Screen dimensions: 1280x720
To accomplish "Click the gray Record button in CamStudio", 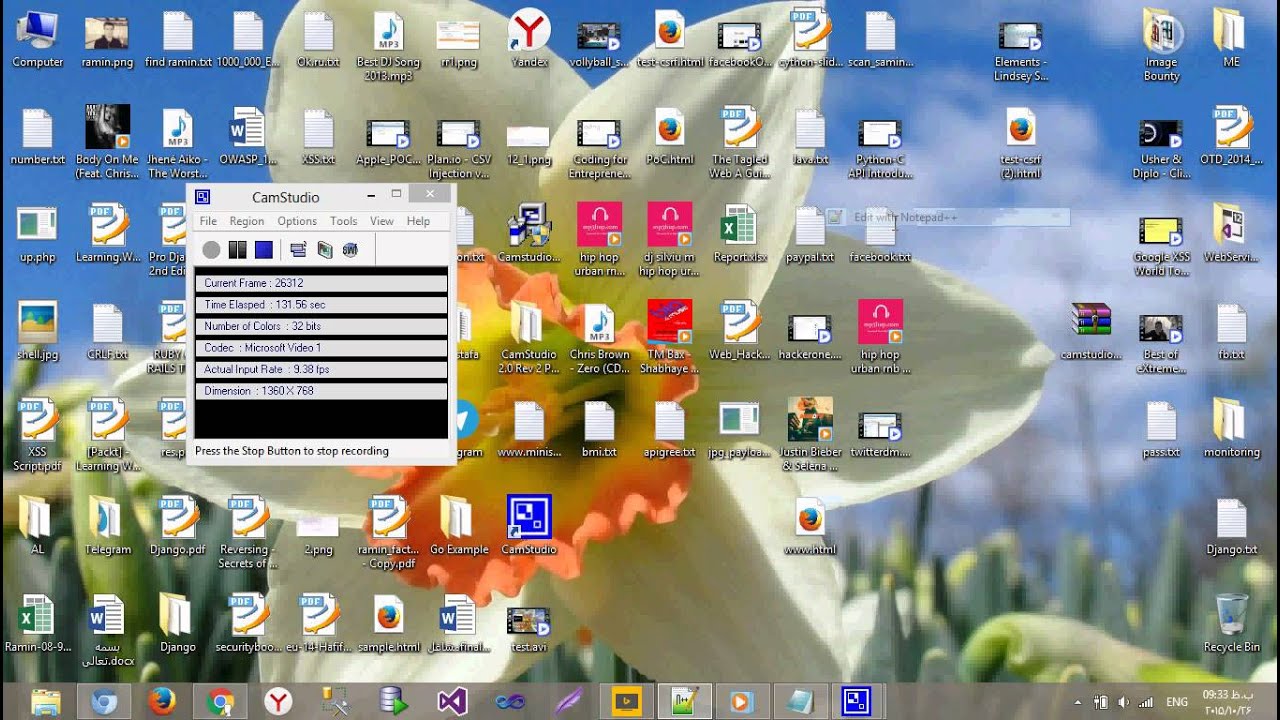I will tap(211, 249).
